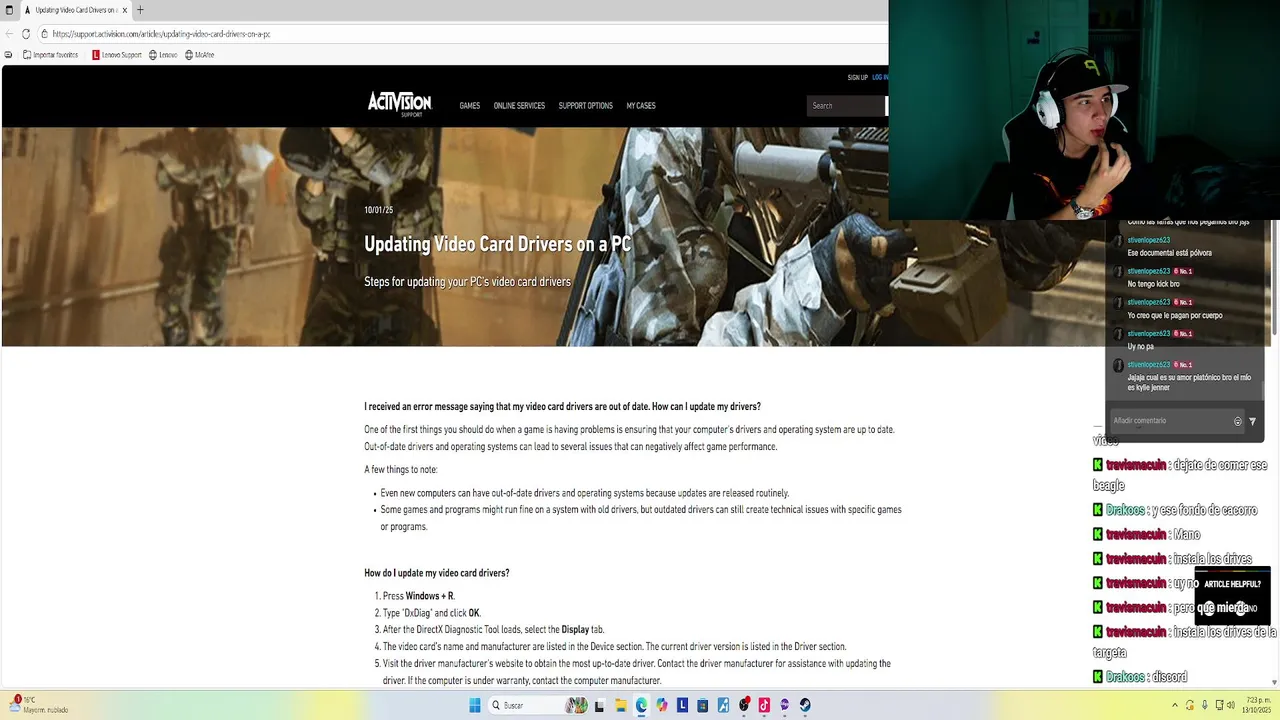Image resolution: width=1280 pixels, height=720 pixels.
Task: Click the 'No tengo kick bro' chat message
Action: [x=1153, y=284]
